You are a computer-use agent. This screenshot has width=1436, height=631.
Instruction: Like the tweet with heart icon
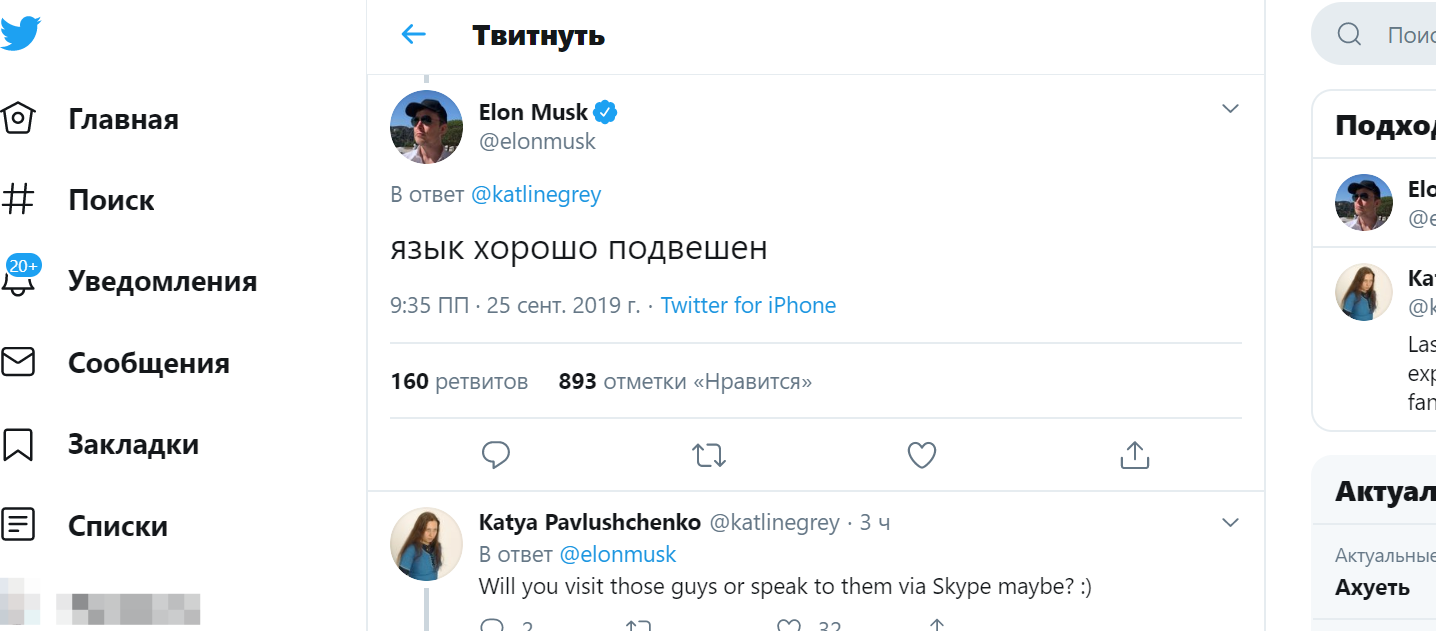pyautogui.click(x=921, y=456)
